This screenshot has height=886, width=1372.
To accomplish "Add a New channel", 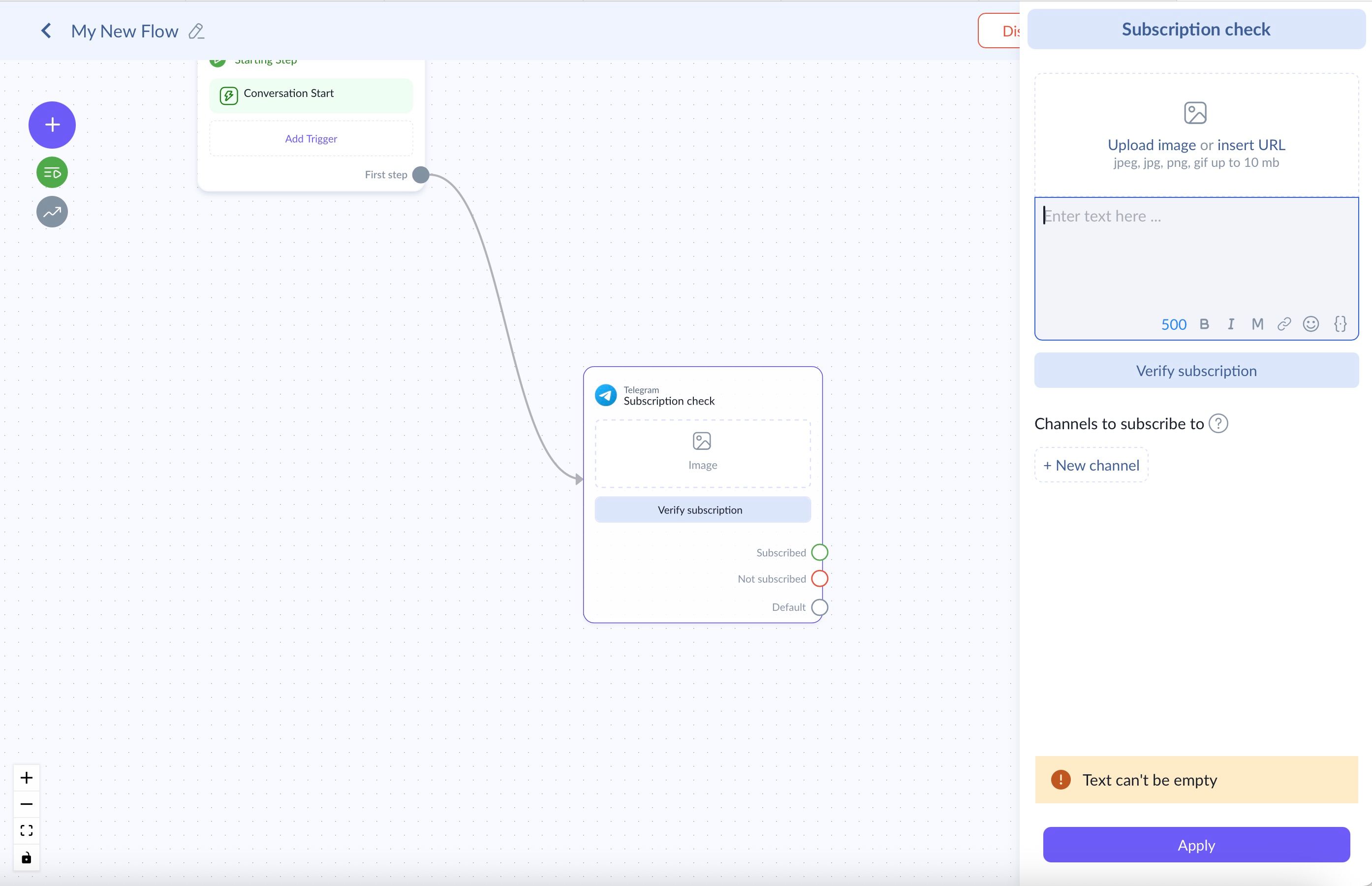I will pos(1091,465).
